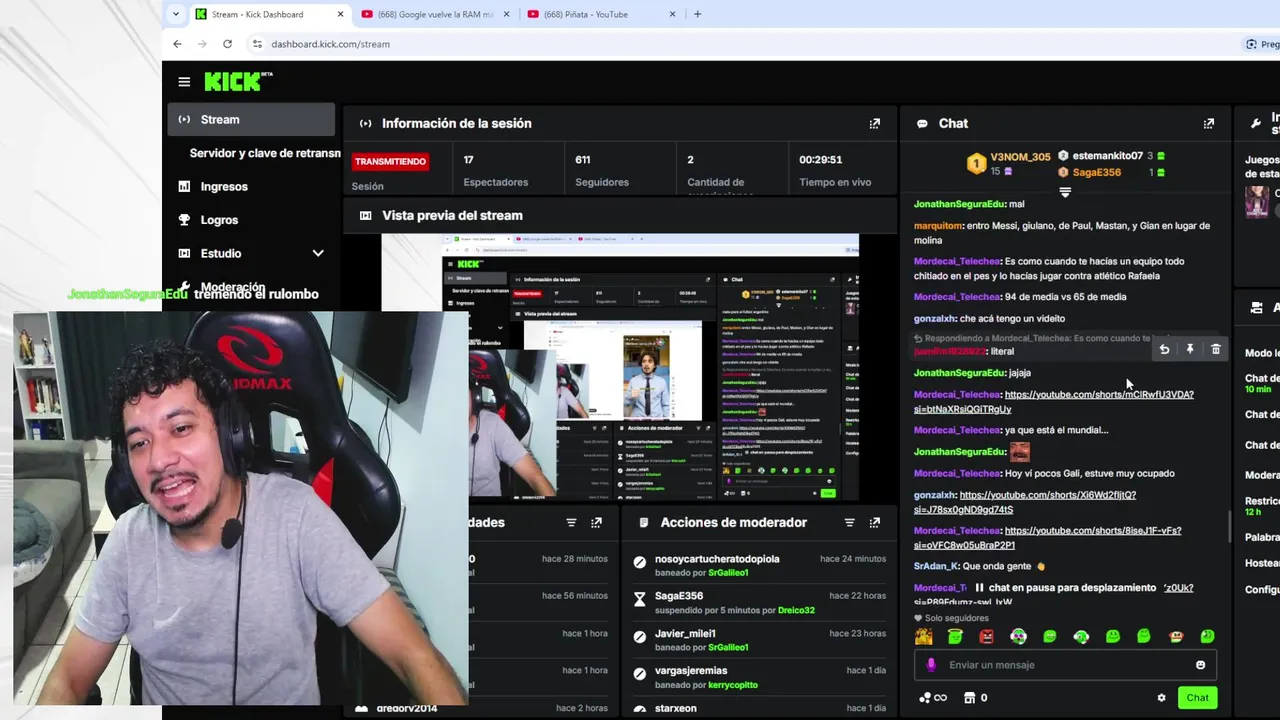This screenshot has width=1280, height=720.
Task: Click the 00:29:51 Tiempo en vivo value
Action: click(820, 160)
